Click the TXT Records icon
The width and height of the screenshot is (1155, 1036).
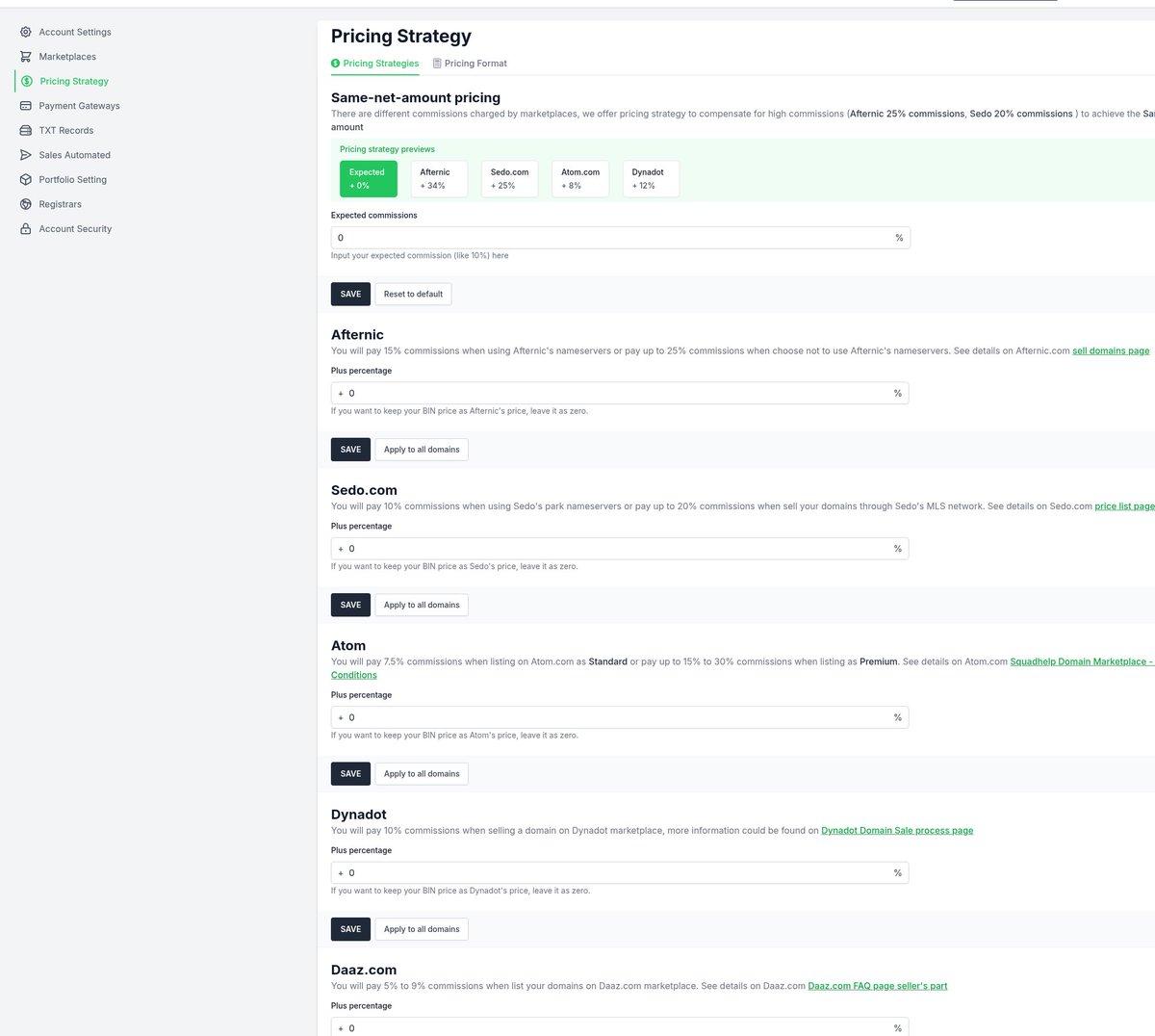tap(26, 130)
